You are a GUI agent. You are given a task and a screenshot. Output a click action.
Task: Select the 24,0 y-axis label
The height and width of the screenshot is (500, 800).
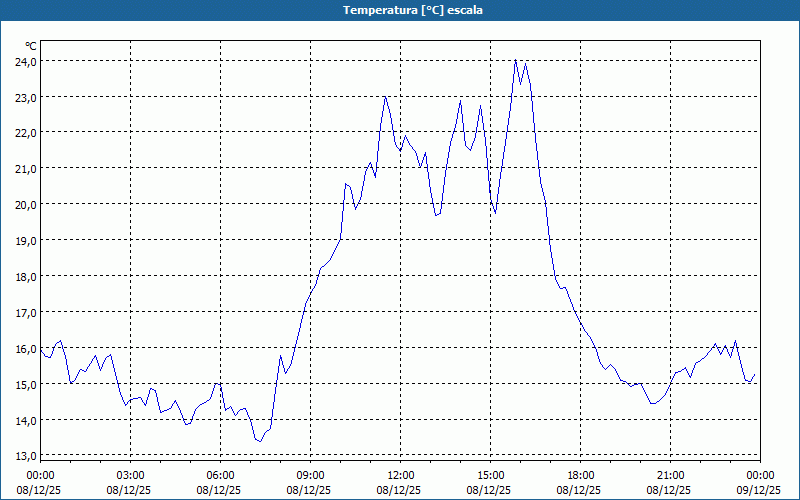tap(25, 61)
